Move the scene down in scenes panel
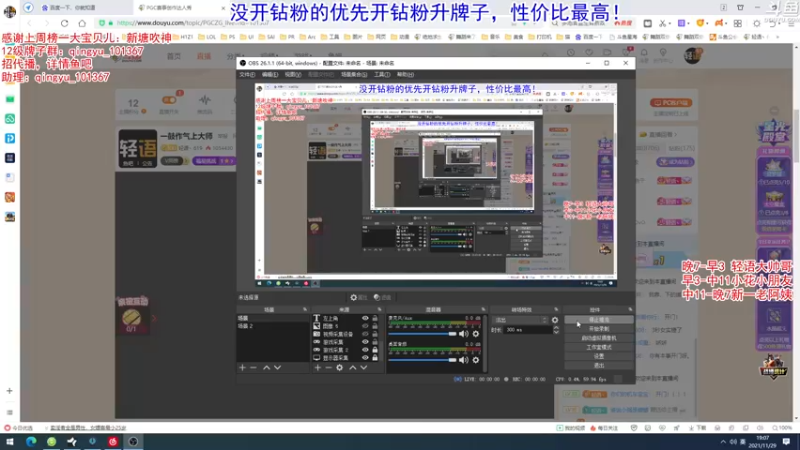This screenshot has width=800, height=450. click(x=278, y=367)
